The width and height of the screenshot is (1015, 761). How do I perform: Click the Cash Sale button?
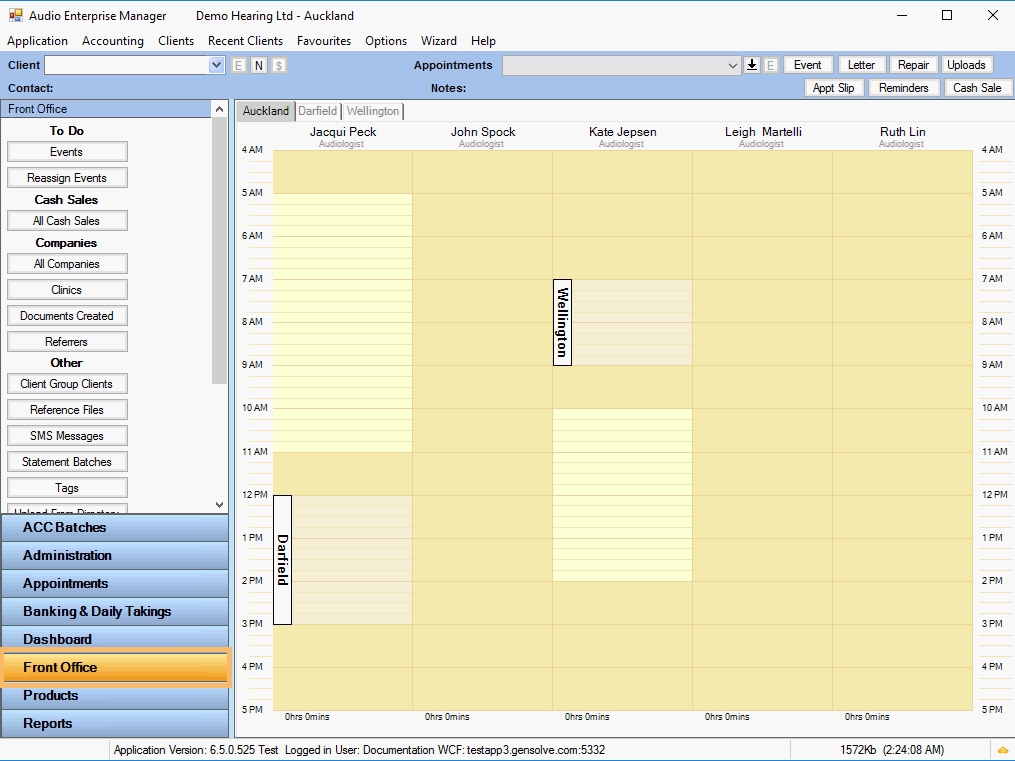click(x=976, y=88)
